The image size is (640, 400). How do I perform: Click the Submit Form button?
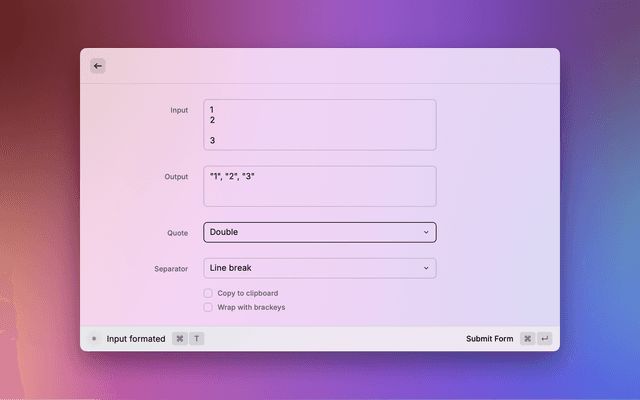click(x=489, y=339)
